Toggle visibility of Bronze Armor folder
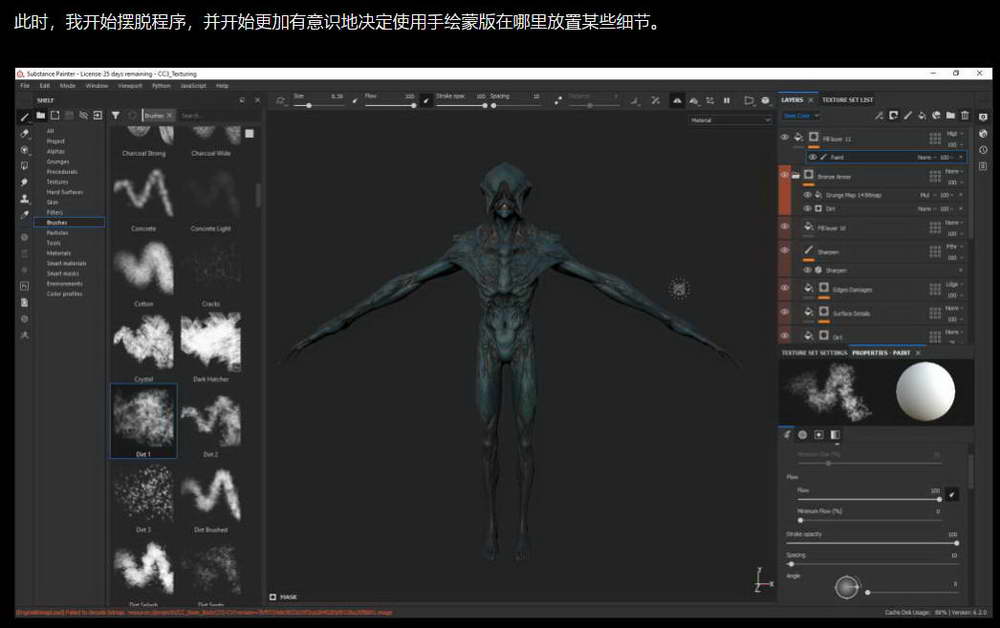1000x628 pixels. (x=784, y=175)
